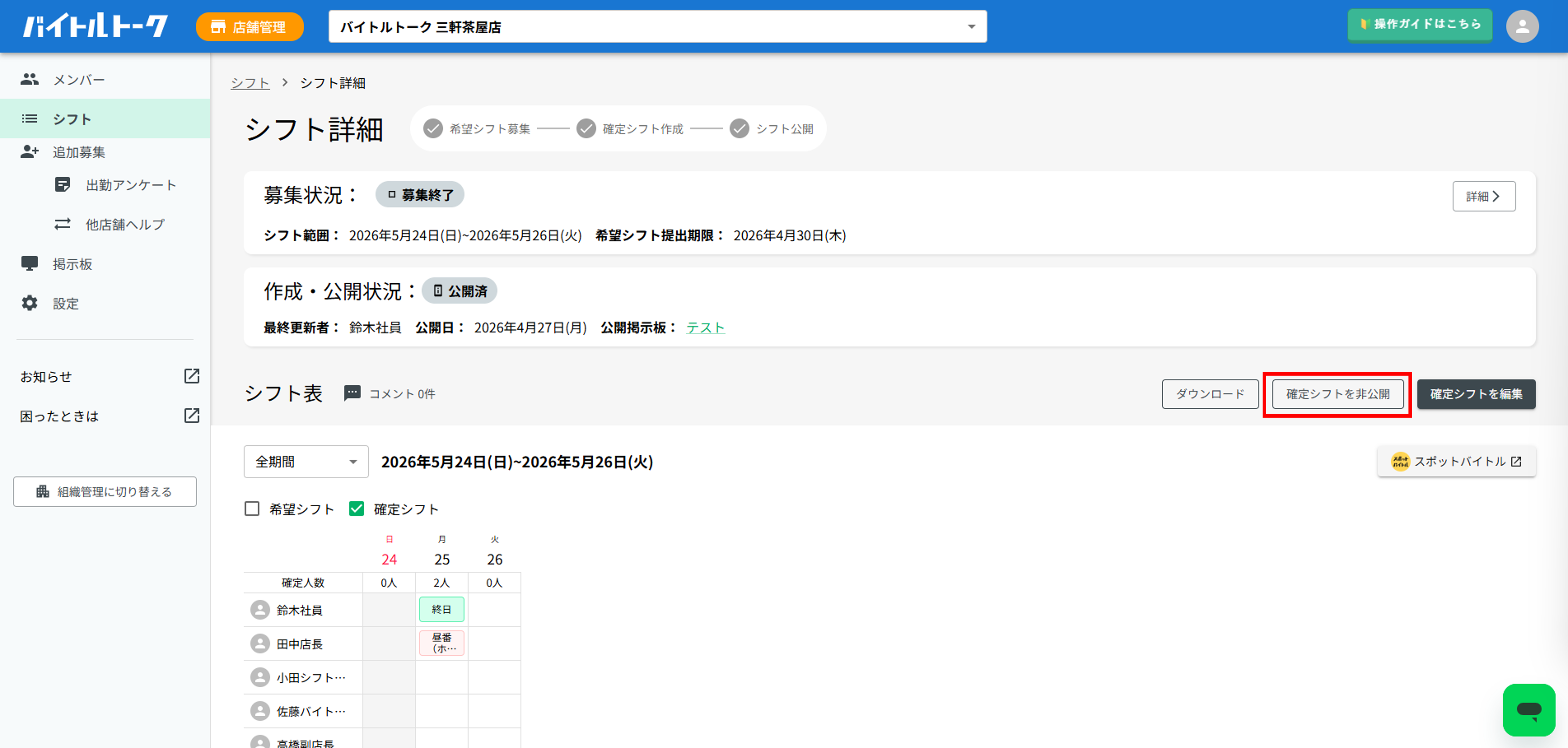Viewport: 1568px width, 748px height.
Task: Click external link icon beside お知らせ
Action: pyautogui.click(x=192, y=376)
